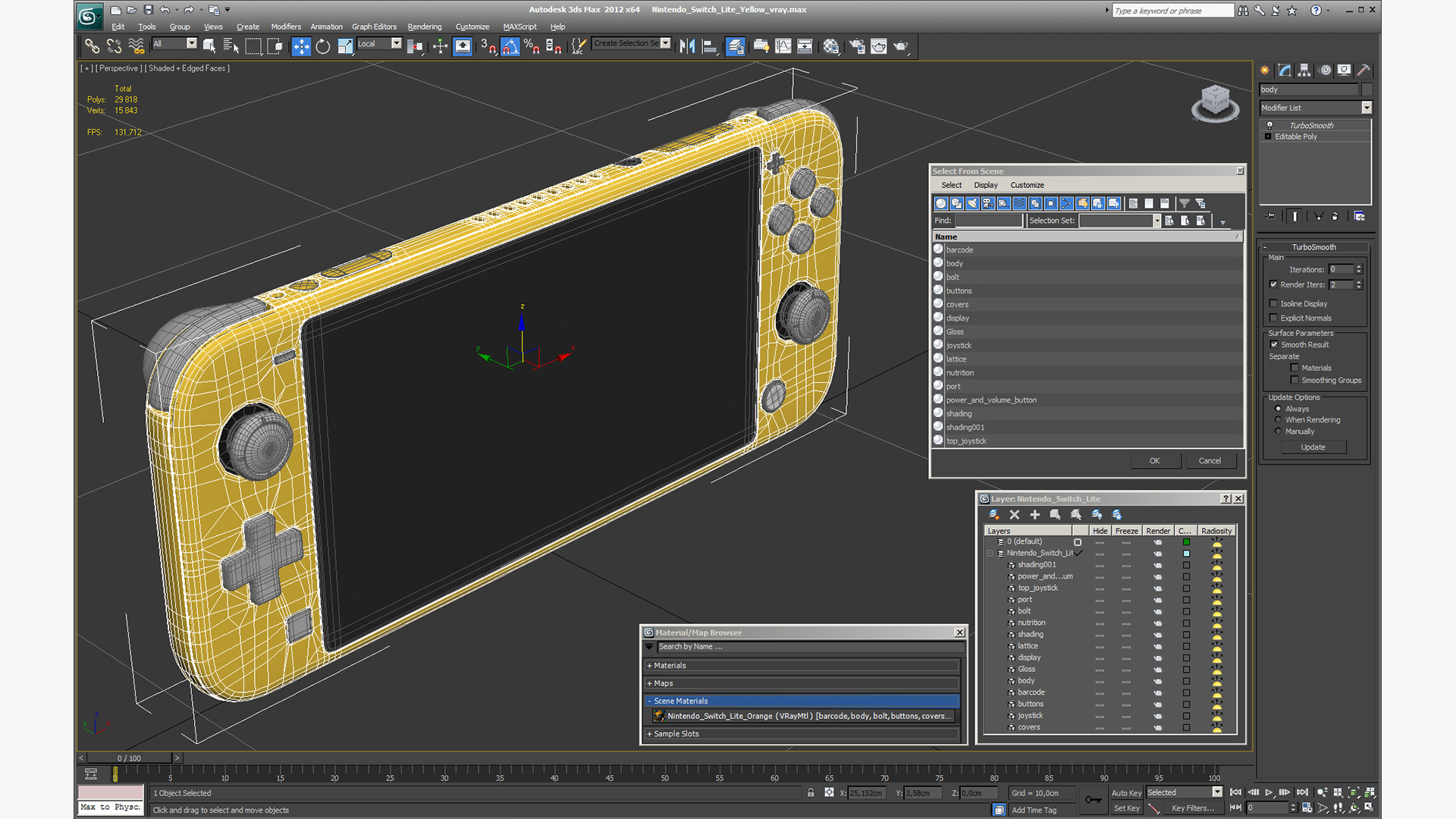Click the Quick Render teapot icon
Viewport: 1456px width, 819px height.
(x=901, y=46)
